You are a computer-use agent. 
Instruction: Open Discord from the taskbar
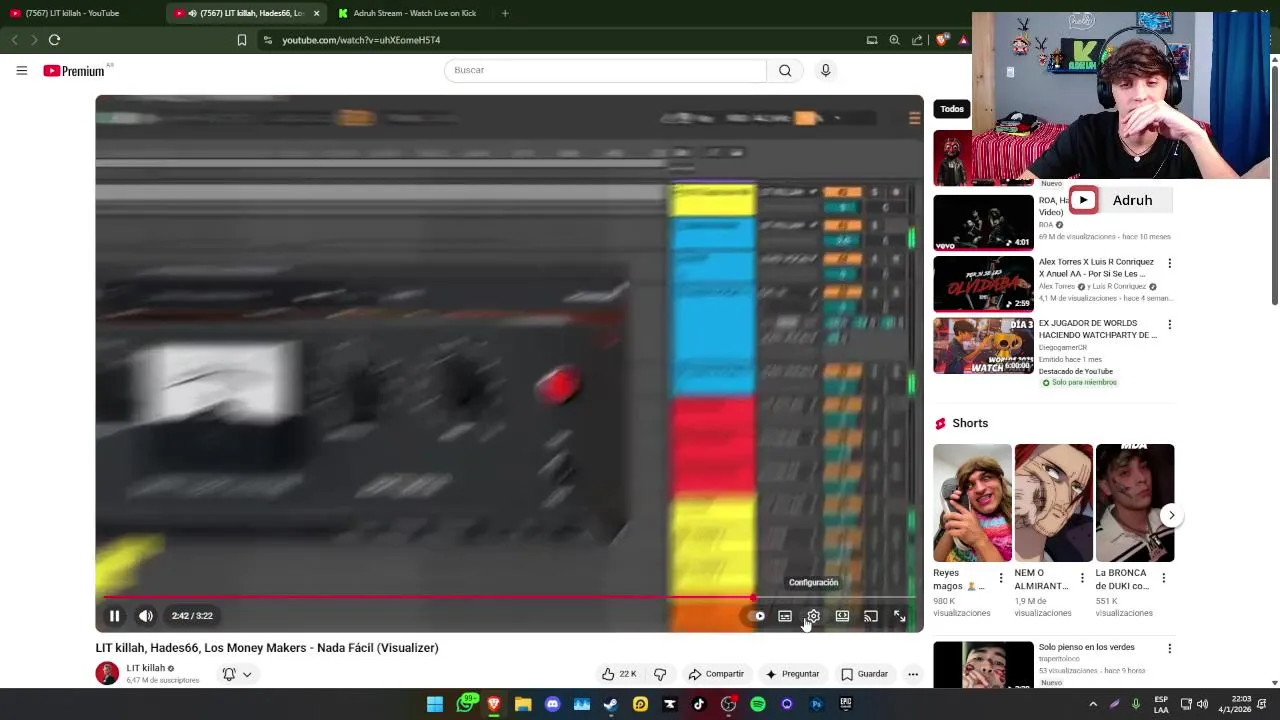point(552,704)
